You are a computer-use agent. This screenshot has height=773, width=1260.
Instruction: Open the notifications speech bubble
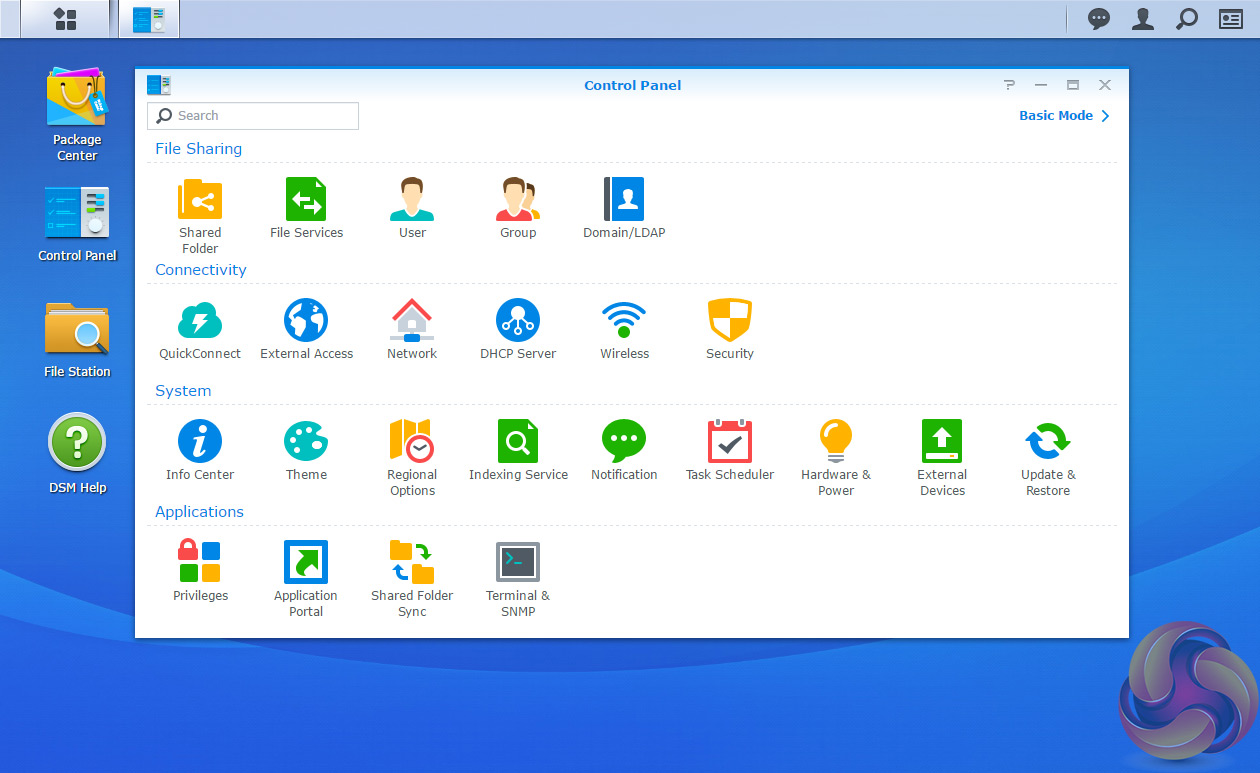pyautogui.click(x=1099, y=19)
